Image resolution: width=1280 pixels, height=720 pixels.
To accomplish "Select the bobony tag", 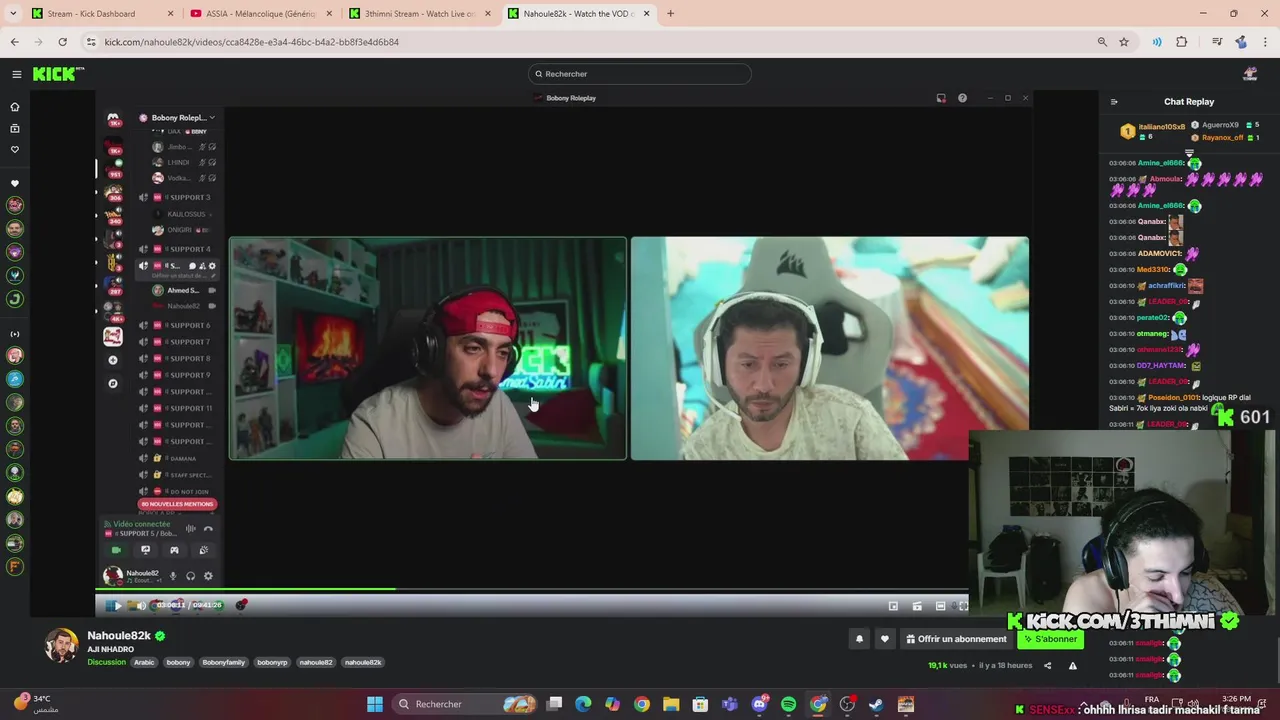I will (x=178, y=662).
